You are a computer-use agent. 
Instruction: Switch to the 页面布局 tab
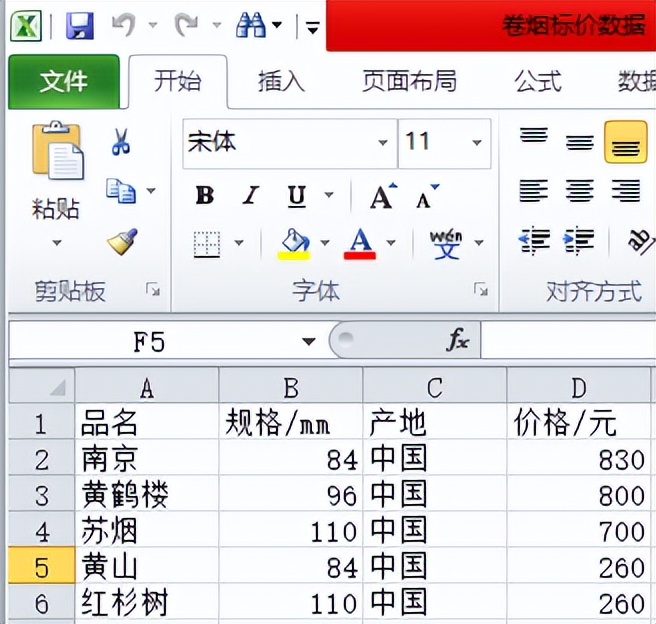coord(409,82)
